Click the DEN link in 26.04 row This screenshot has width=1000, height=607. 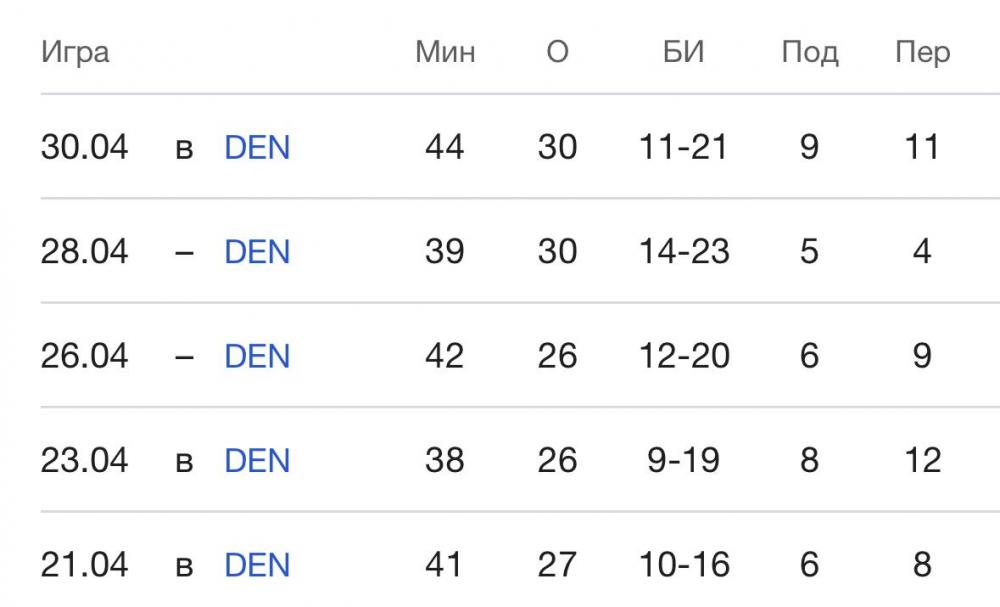257,356
